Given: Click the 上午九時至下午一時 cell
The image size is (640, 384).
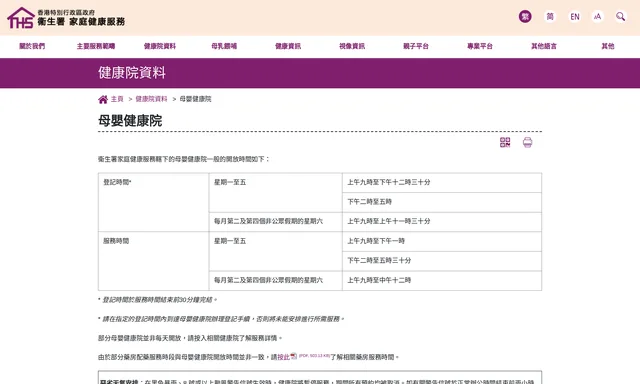Looking at the screenshot, I should 442,242.
